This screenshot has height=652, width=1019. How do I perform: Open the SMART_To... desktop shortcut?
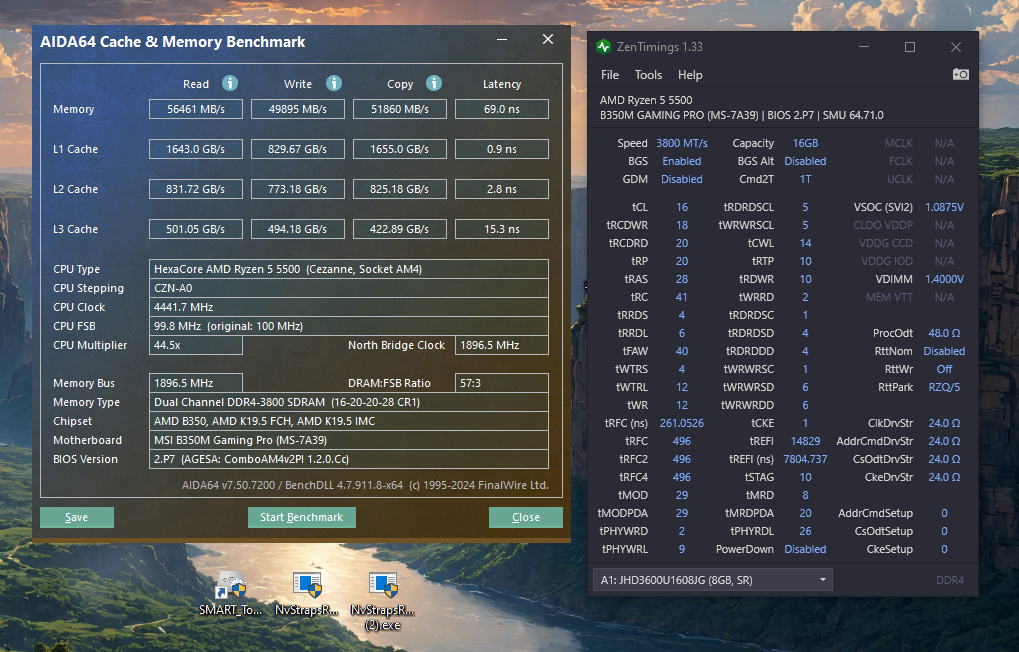pyautogui.click(x=230, y=595)
